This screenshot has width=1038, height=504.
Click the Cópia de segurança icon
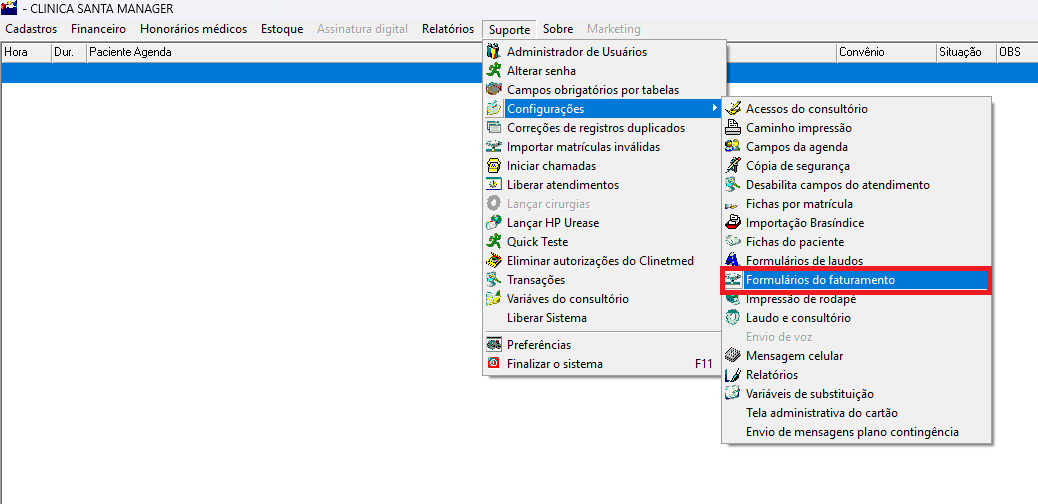pos(733,166)
